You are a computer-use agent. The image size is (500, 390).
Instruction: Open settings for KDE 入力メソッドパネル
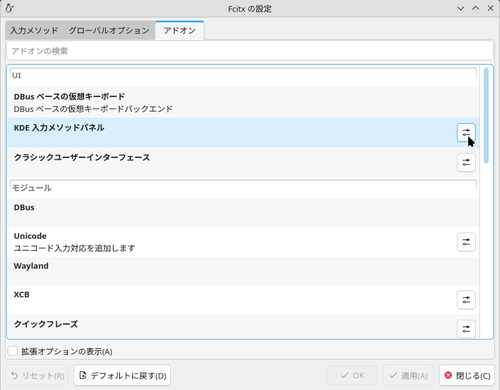466,133
